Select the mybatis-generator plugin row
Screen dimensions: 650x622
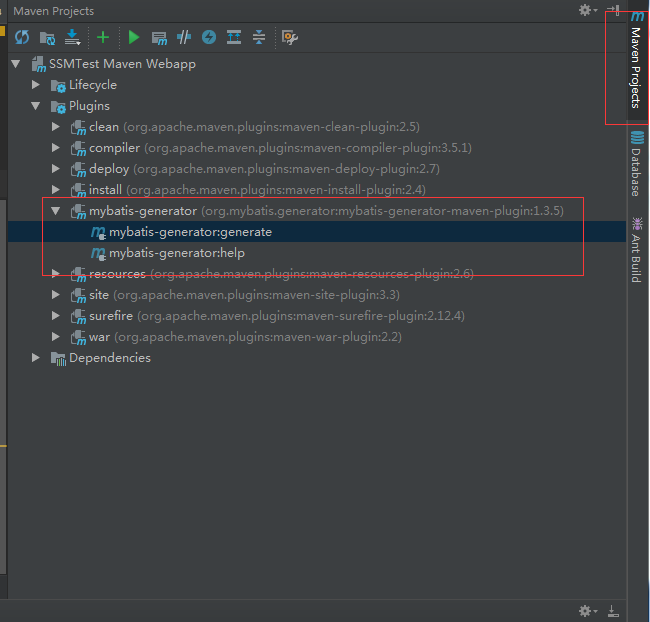(x=317, y=211)
